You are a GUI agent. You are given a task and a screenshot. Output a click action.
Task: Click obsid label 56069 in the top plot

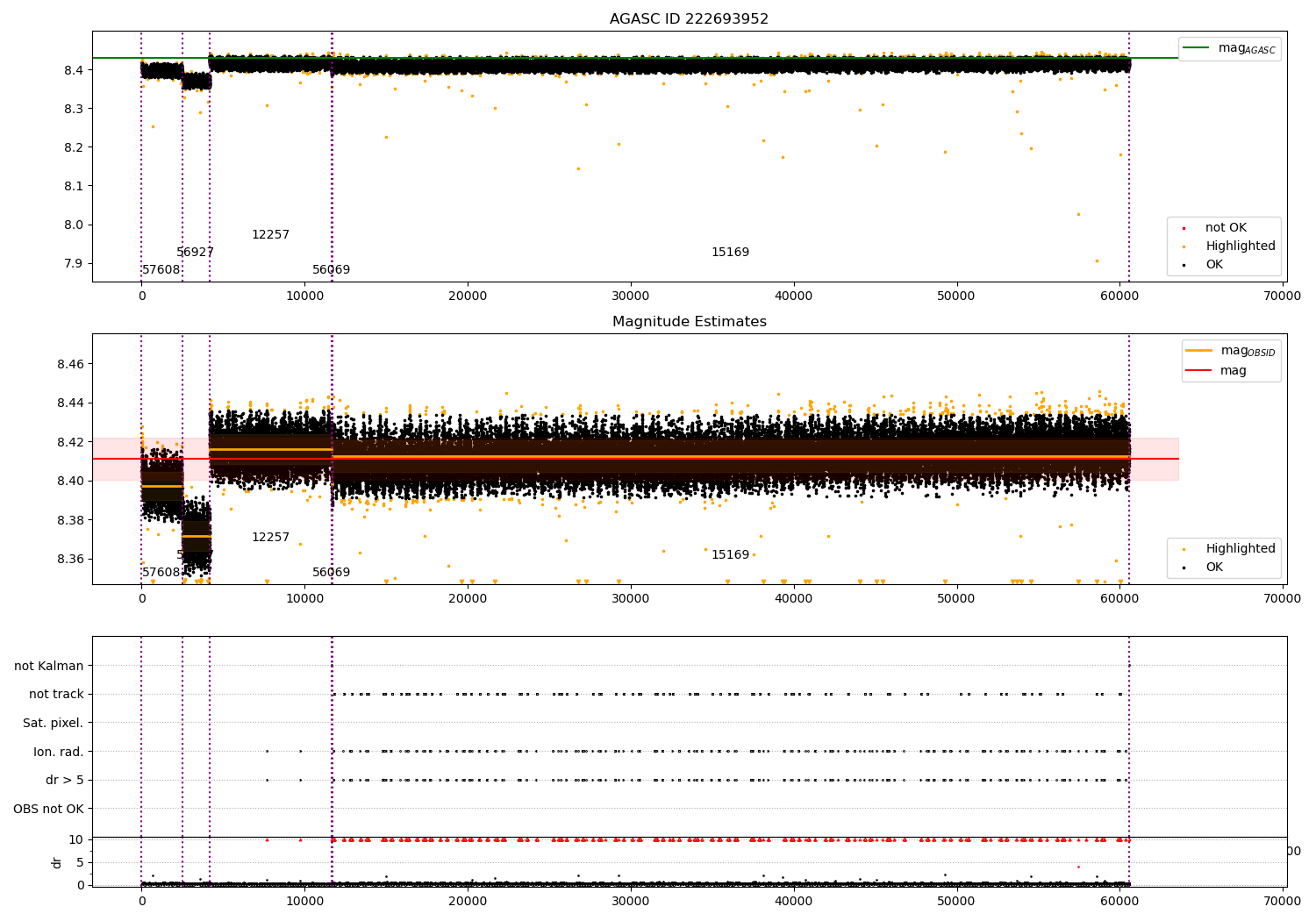(331, 270)
